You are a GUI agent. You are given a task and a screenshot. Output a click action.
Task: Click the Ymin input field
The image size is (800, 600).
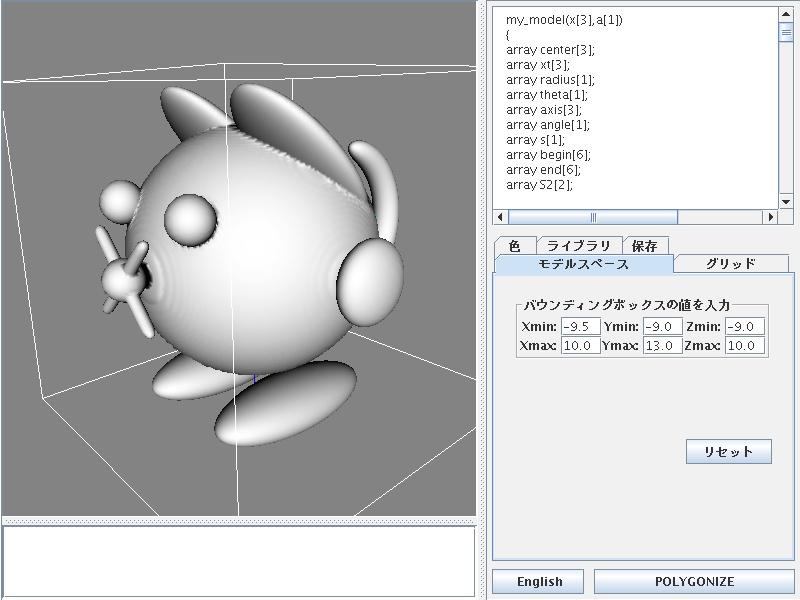coord(663,327)
